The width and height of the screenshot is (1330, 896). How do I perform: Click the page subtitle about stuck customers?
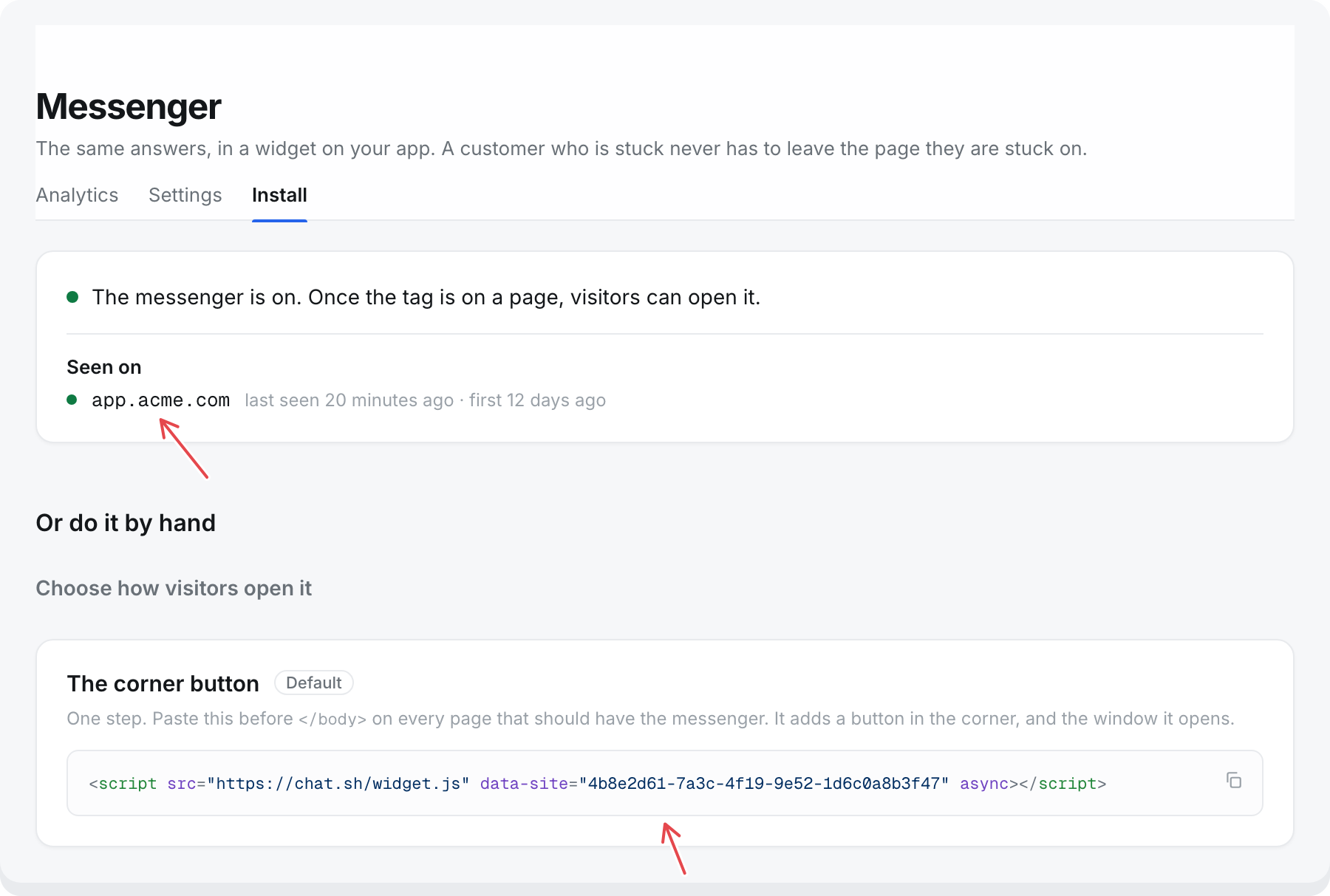click(x=562, y=148)
